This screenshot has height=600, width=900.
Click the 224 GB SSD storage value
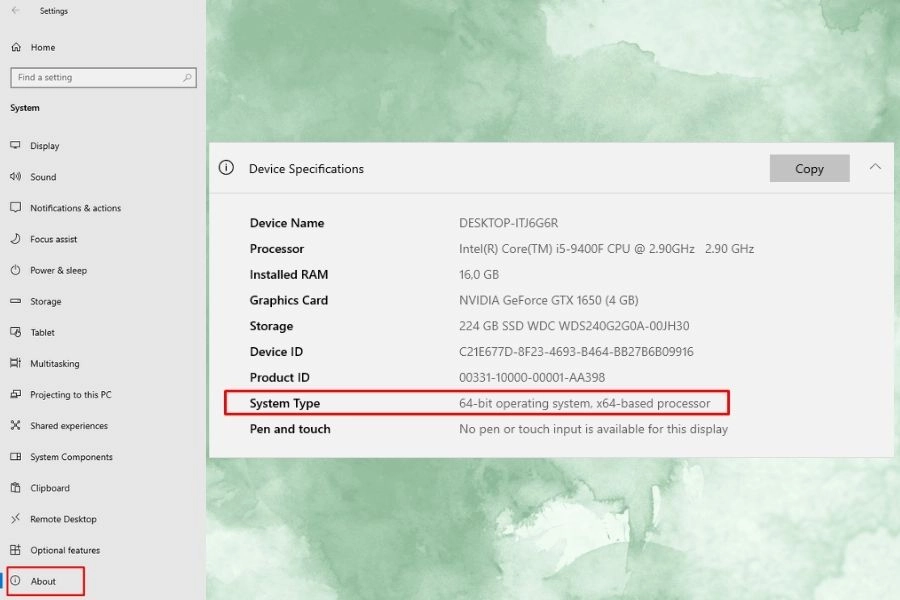[x=574, y=326]
